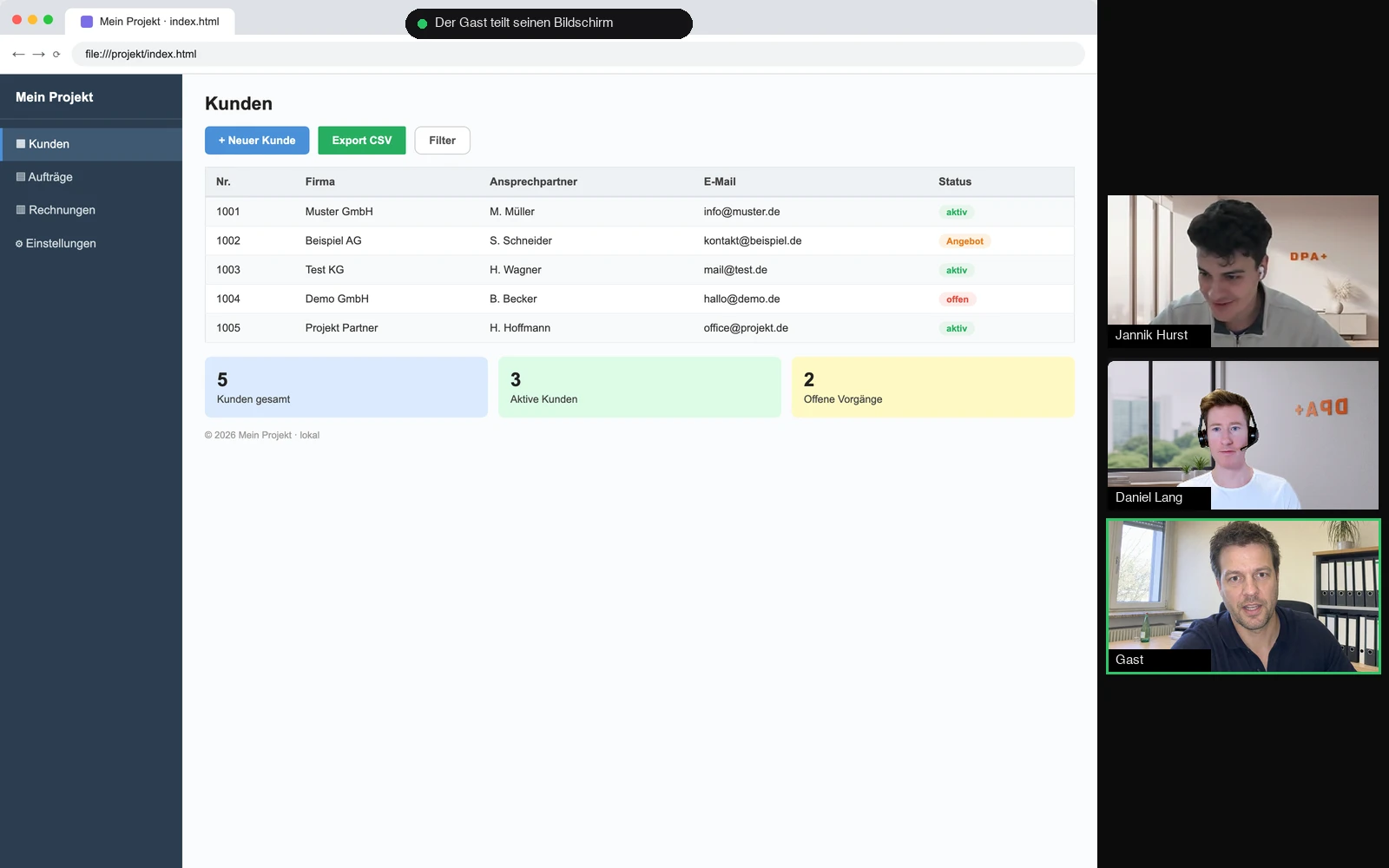The height and width of the screenshot is (868, 1389).
Task: Click the square icon beside Rechnungen
Action: (x=21, y=210)
